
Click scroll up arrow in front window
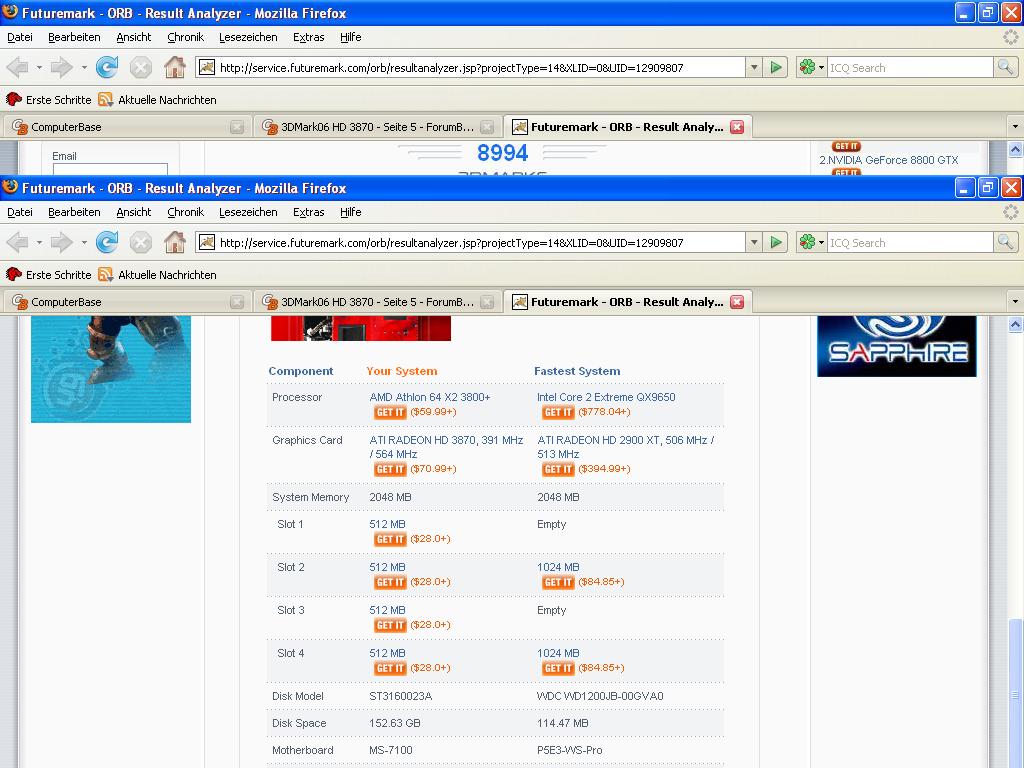click(1016, 325)
